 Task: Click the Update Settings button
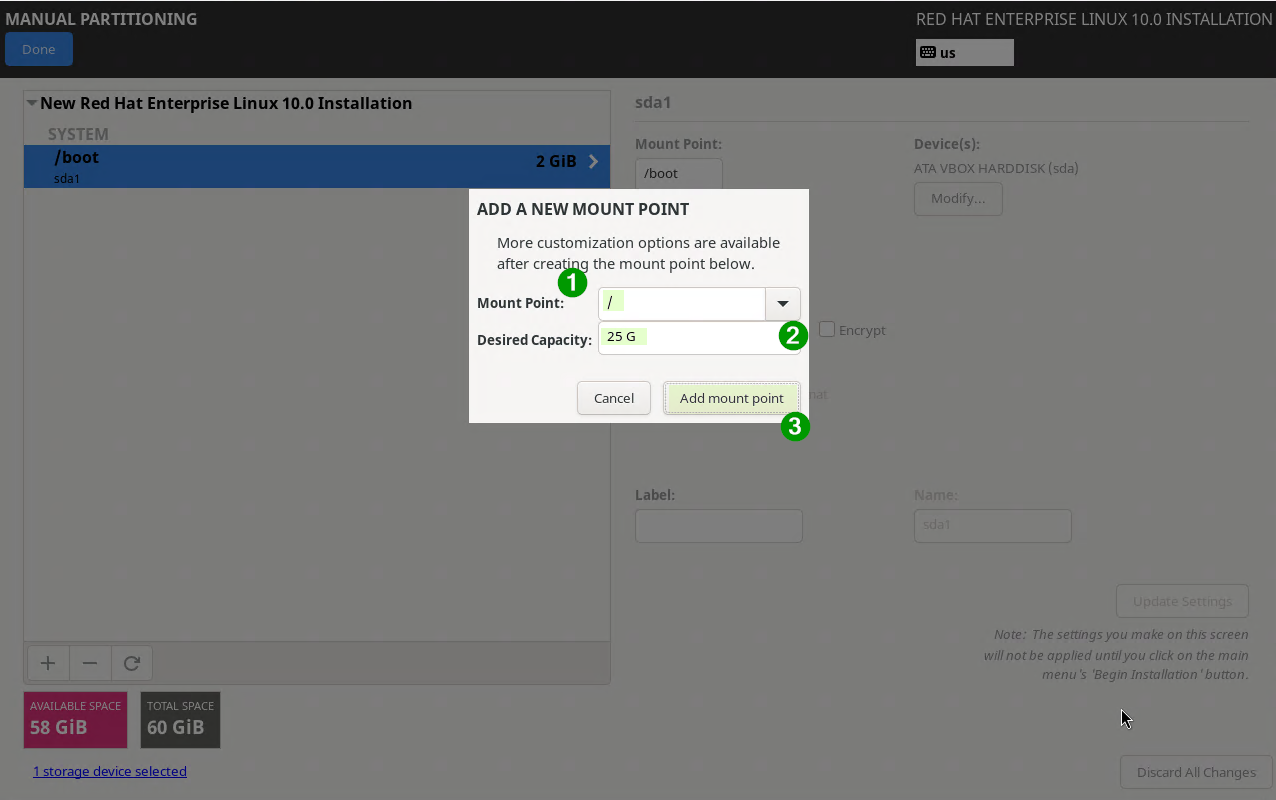(x=1182, y=601)
